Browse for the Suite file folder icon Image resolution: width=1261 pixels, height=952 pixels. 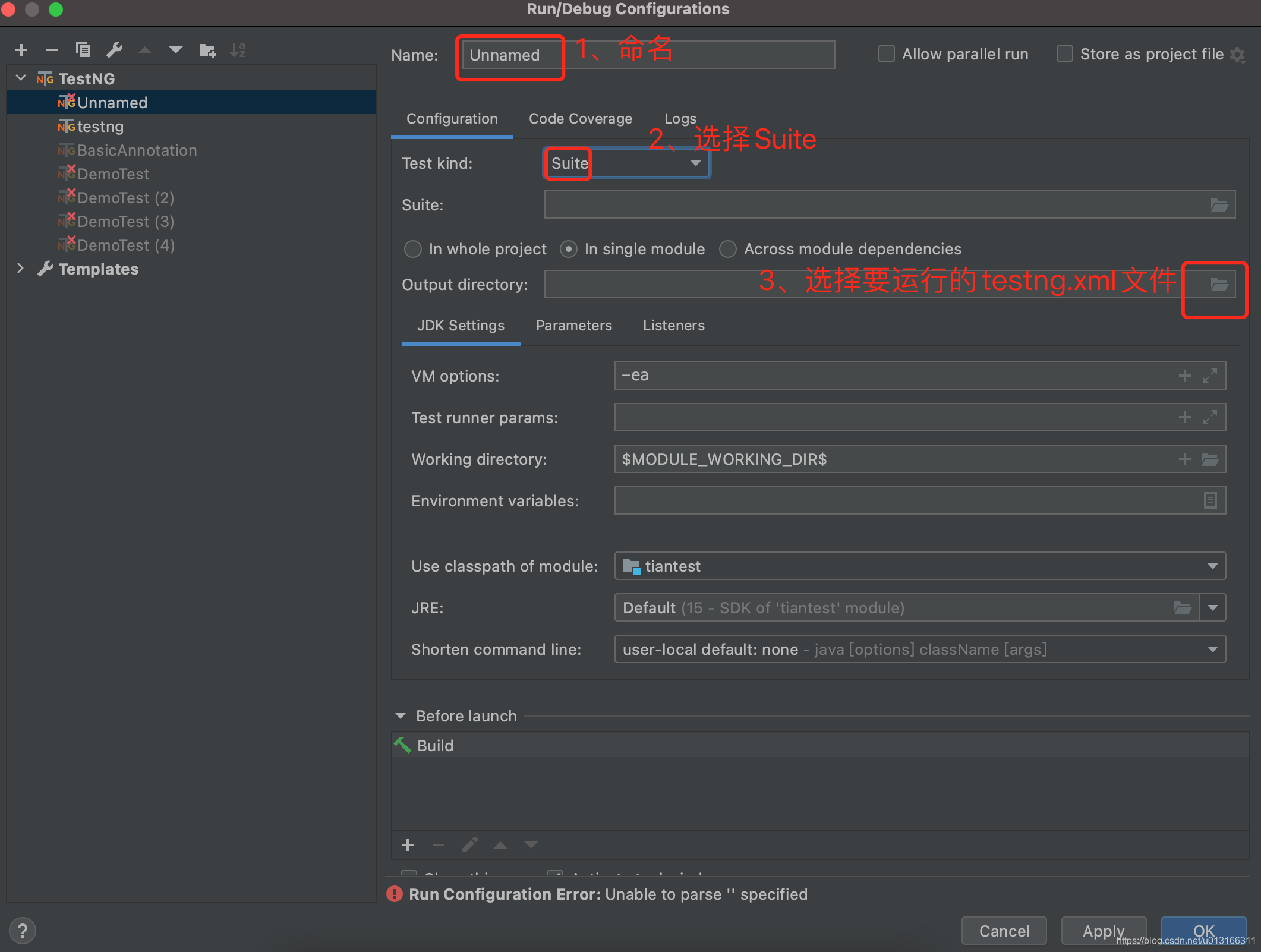pyautogui.click(x=1219, y=205)
